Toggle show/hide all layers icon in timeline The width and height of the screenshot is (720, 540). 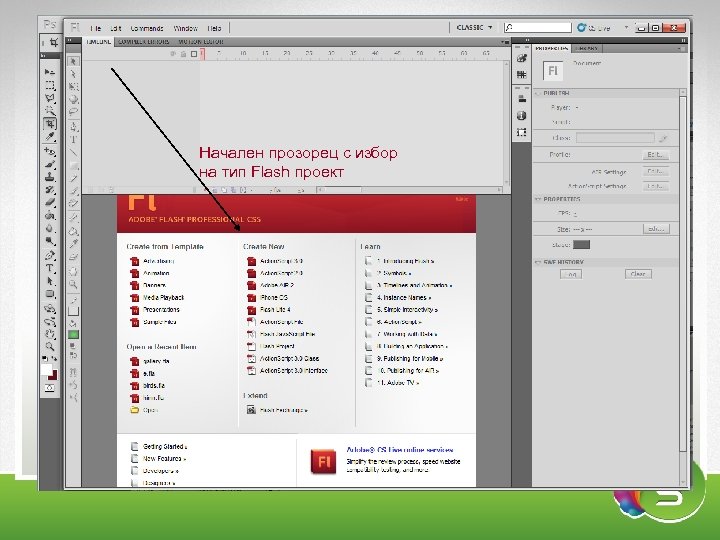pos(173,54)
